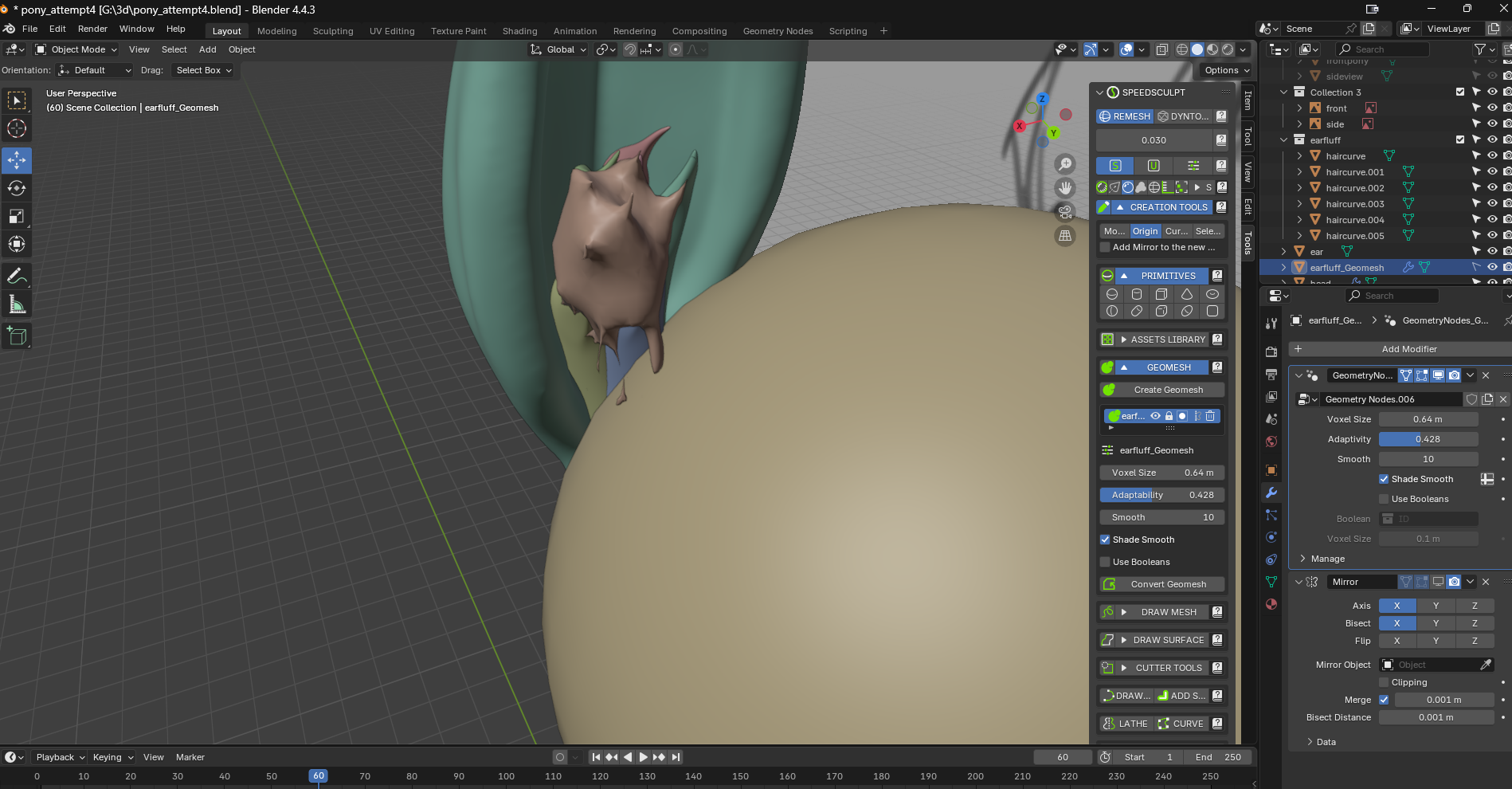Select the Measure tool

(17, 304)
